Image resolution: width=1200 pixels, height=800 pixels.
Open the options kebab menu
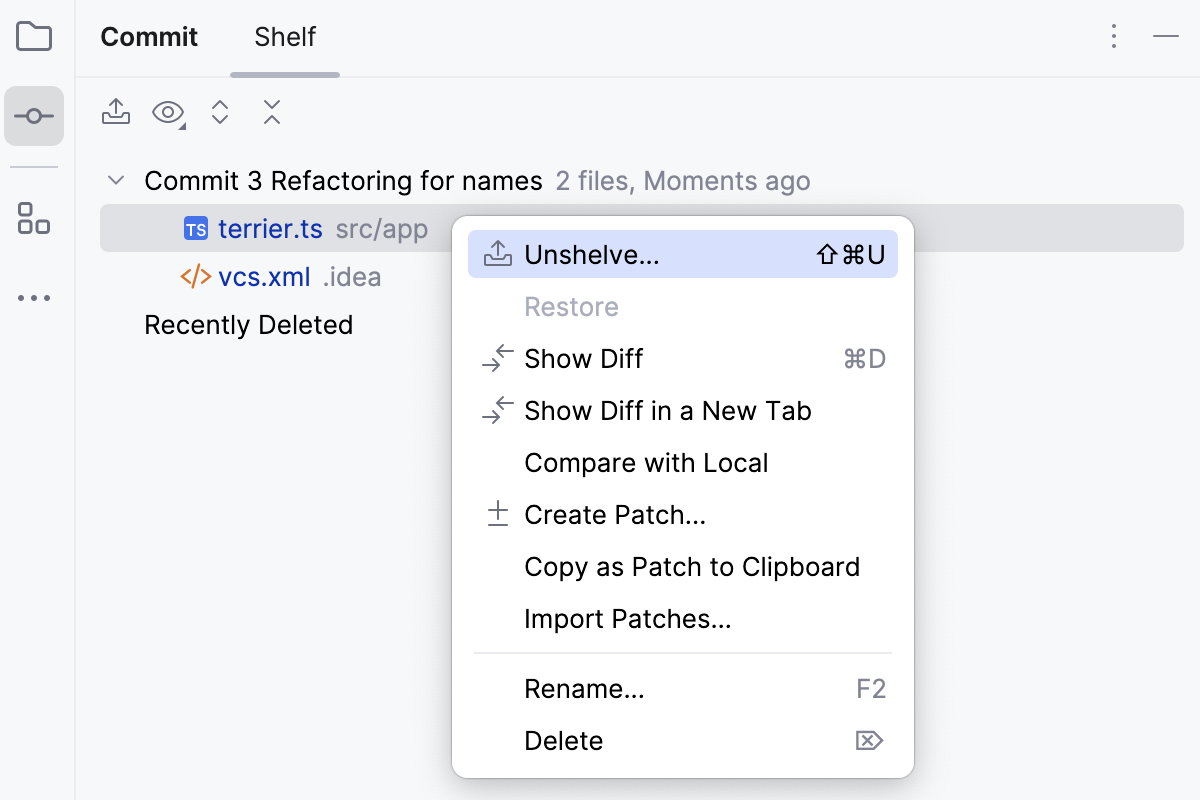[1113, 36]
